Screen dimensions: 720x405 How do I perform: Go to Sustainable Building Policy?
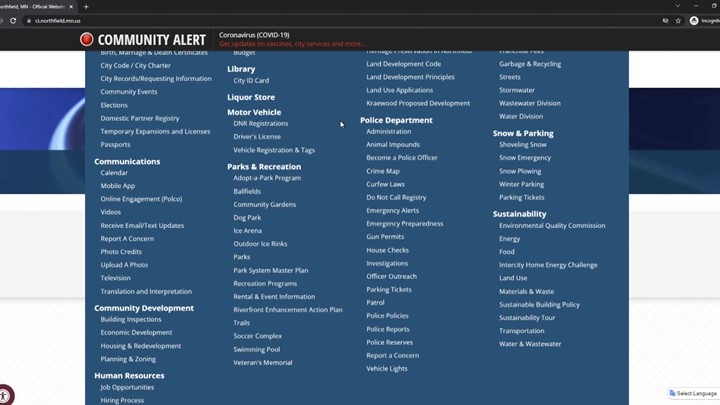(x=540, y=304)
